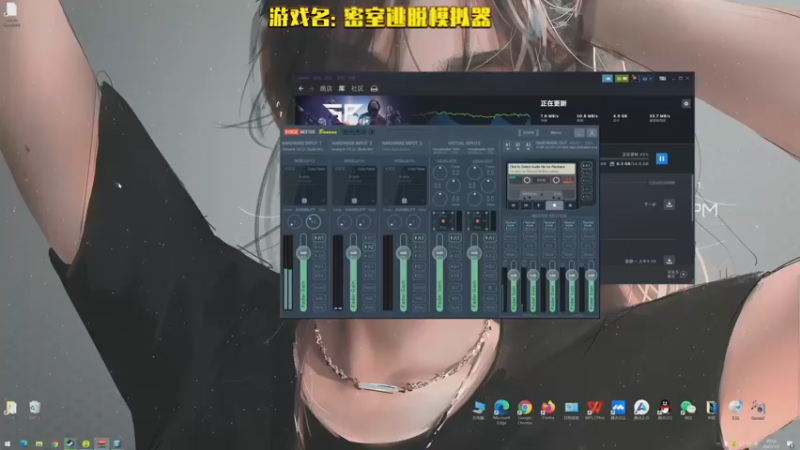Viewport: 800px width, 450px height.
Task: Click Steam icon in Windows taskbar
Action: tap(70, 444)
